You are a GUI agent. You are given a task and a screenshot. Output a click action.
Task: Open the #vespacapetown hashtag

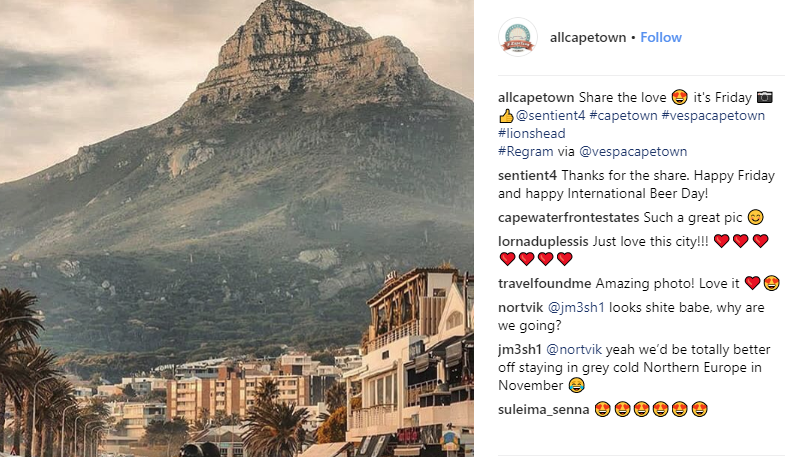point(713,116)
